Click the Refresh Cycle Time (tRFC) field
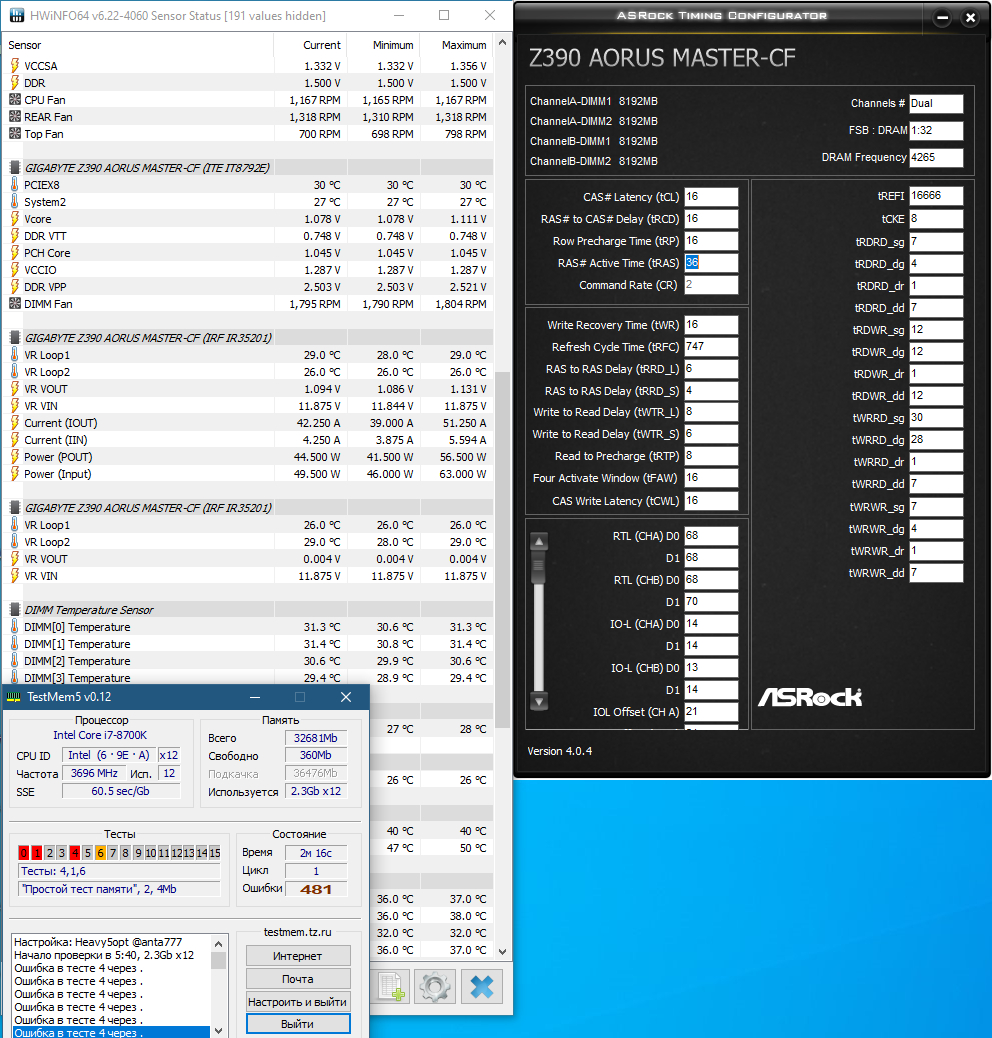 coord(711,347)
